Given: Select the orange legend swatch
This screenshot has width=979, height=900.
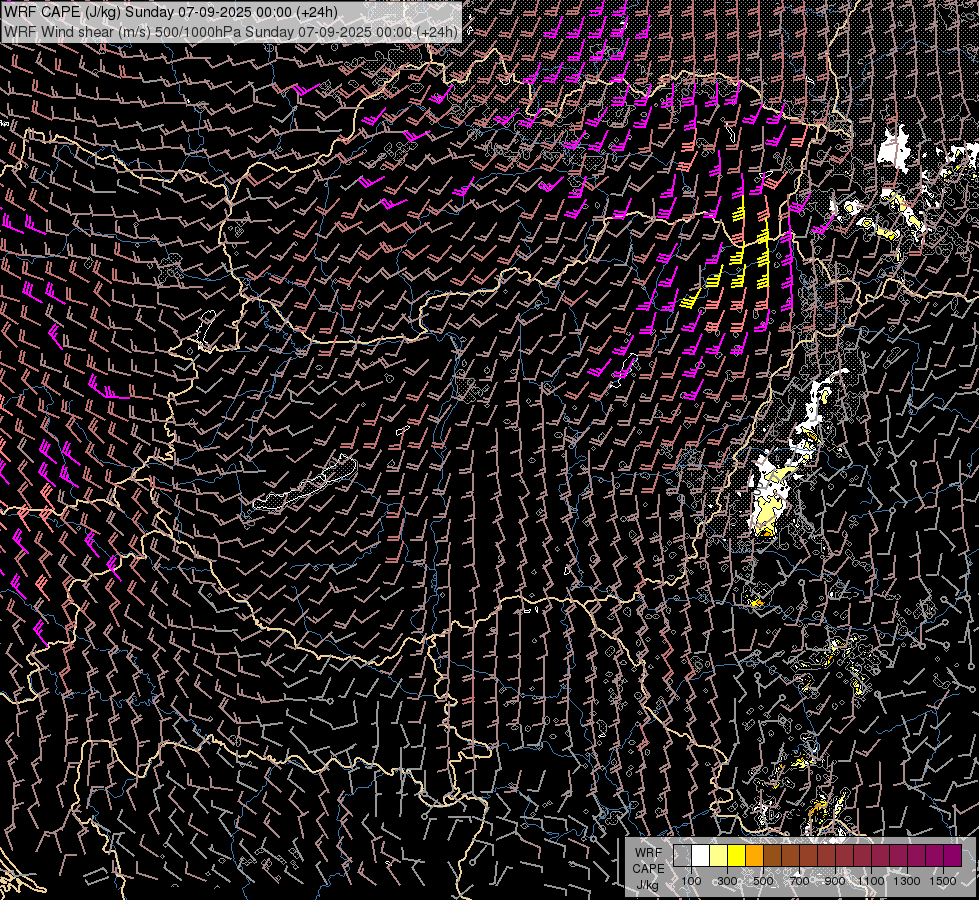Looking at the screenshot, I should pos(754,856).
